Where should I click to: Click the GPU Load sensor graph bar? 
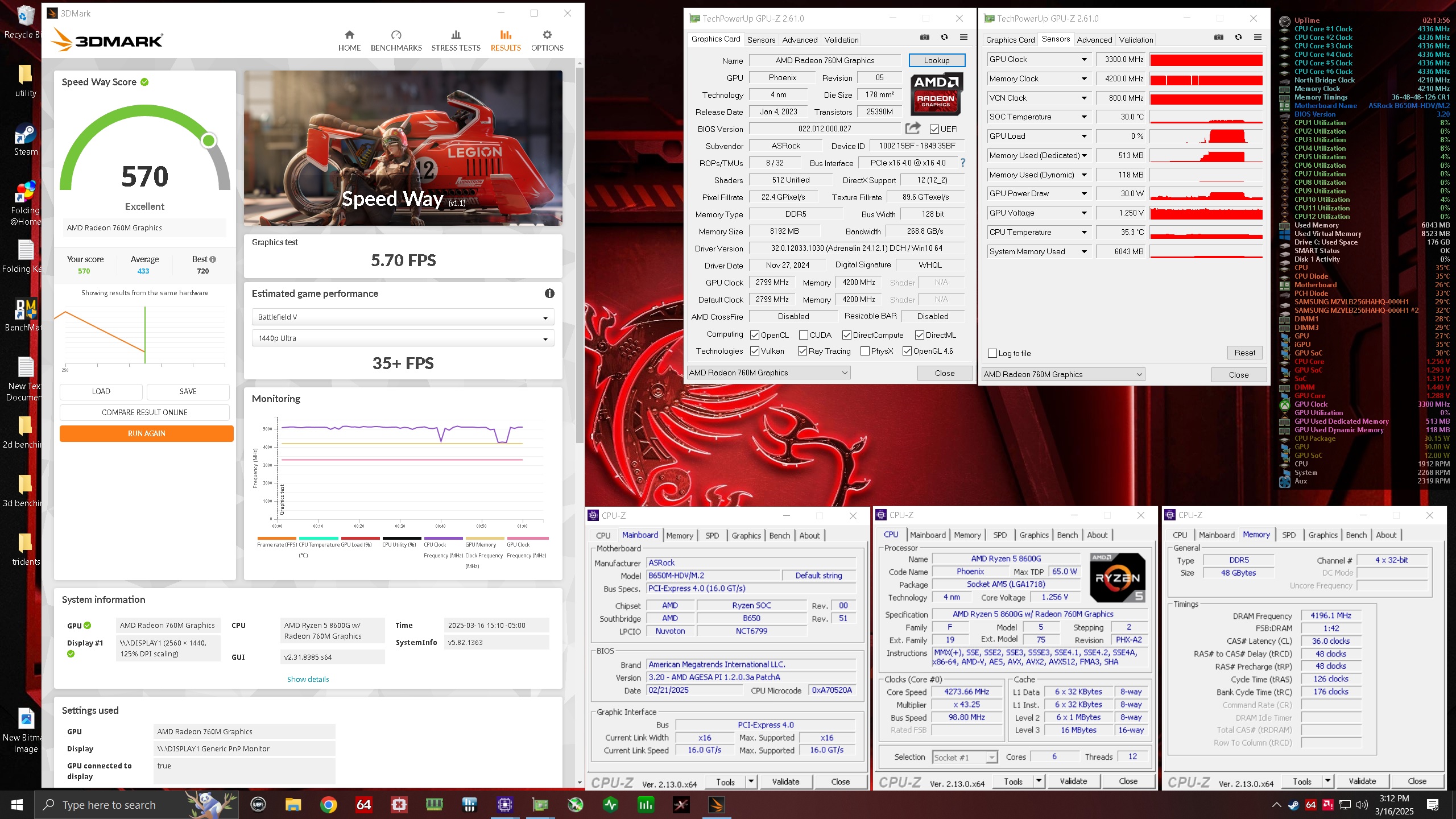tap(1206, 136)
